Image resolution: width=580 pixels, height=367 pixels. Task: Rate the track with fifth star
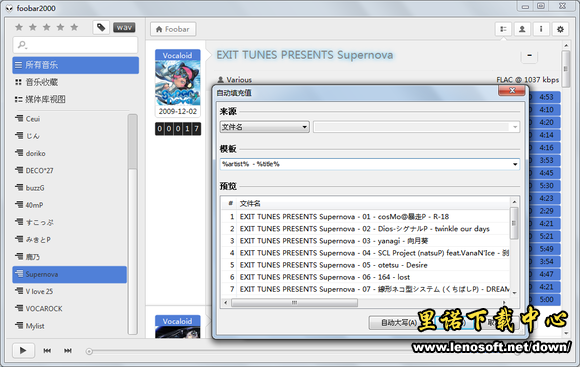point(74,27)
